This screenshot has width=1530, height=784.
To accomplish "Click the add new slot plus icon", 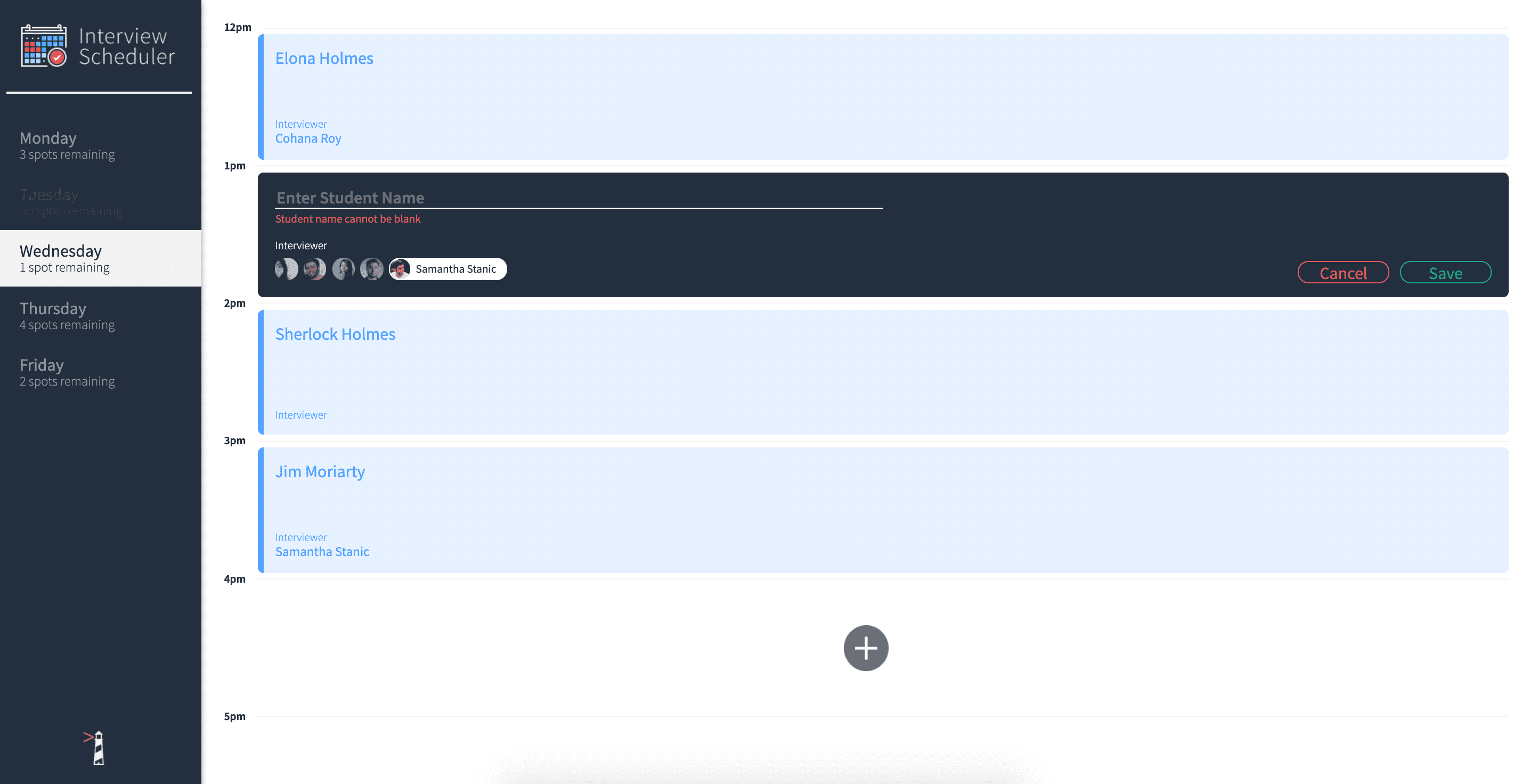I will click(x=866, y=648).
